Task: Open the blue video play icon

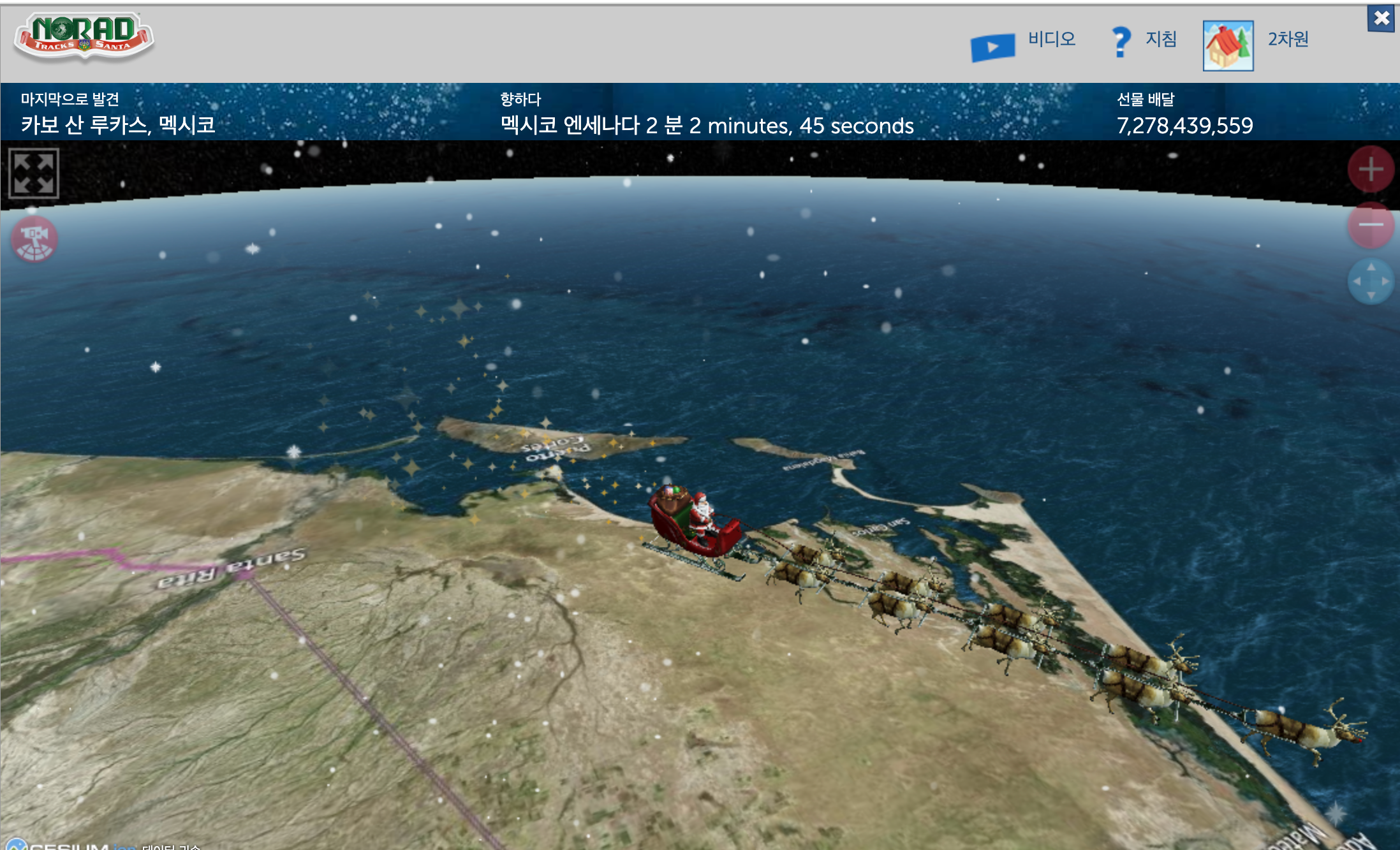Action: (992, 47)
